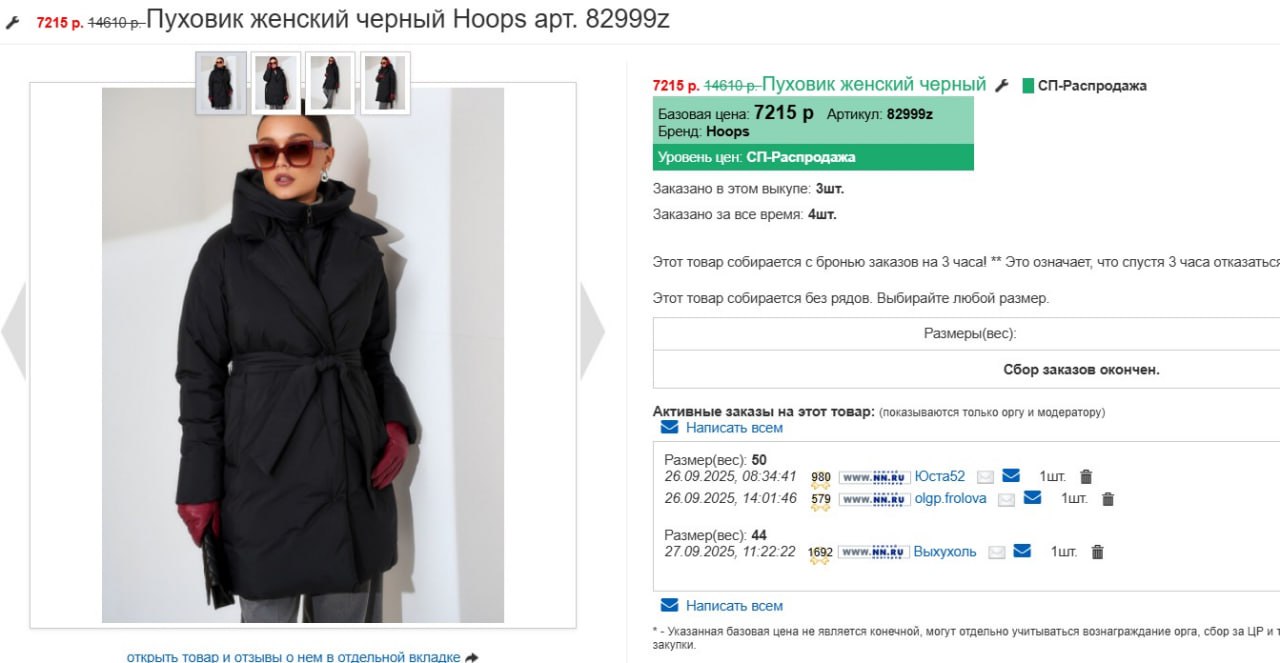
Task: Click green Пуховик женский черный product link
Action: click(x=874, y=85)
